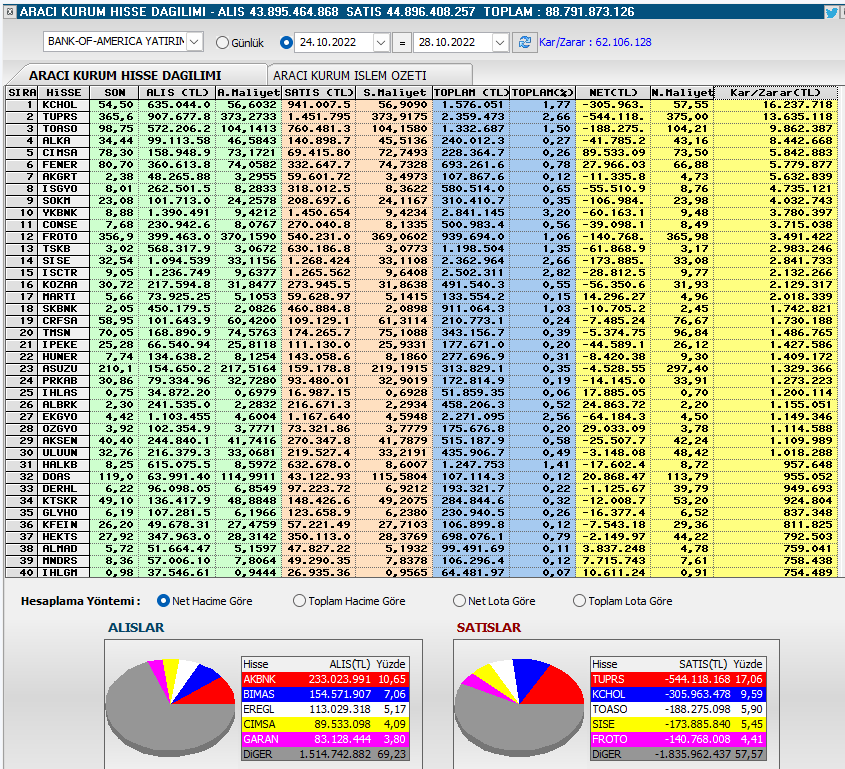The height and width of the screenshot is (769, 845).
Task: Sort by HiSSE column header
Action: point(64,93)
